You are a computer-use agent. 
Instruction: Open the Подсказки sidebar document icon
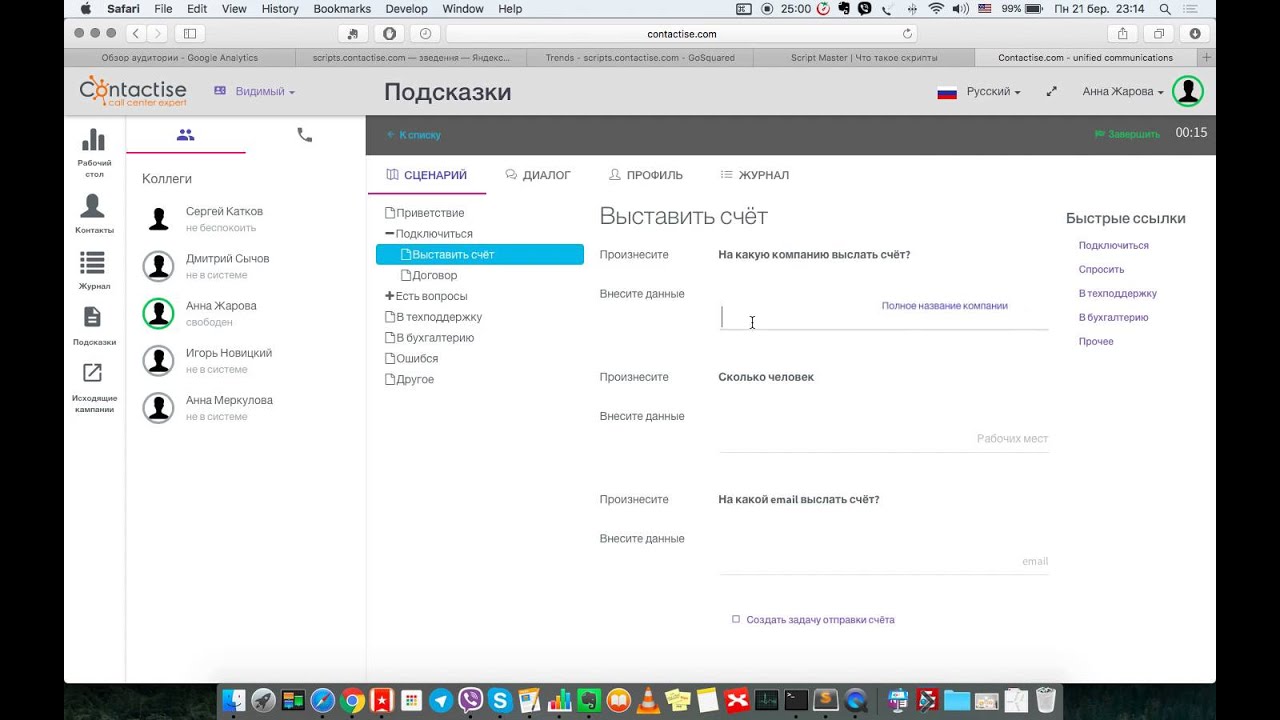coord(93,317)
